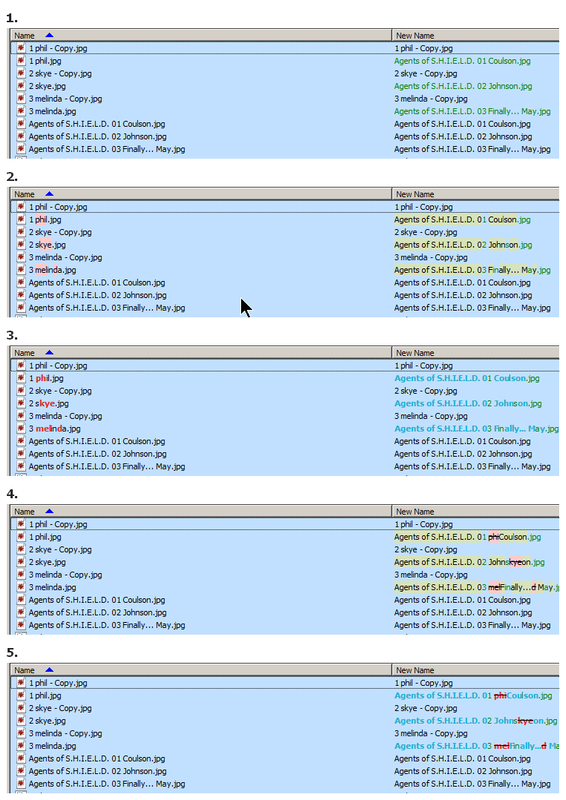Screen dimensions: 566x800
Task: Click icon of pink-highlighted '2 skye.jpg' in panel 2
Action: (20, 245)
